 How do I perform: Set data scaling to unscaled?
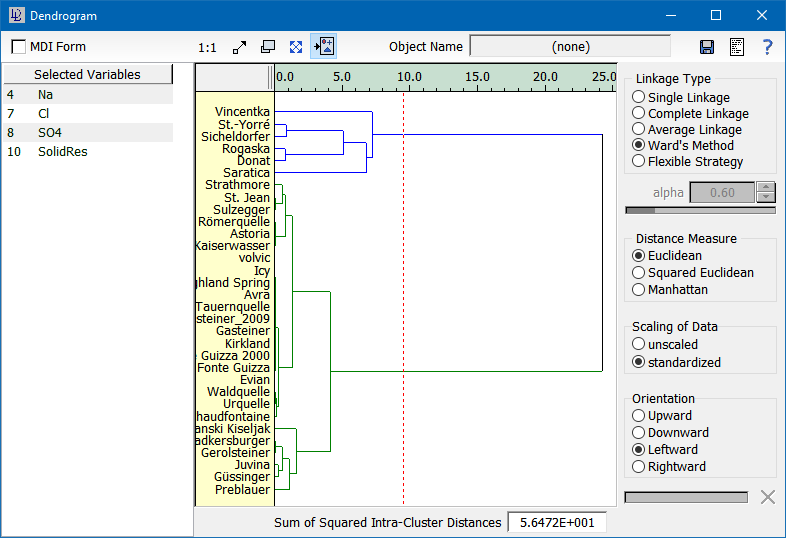coord(639,345)
